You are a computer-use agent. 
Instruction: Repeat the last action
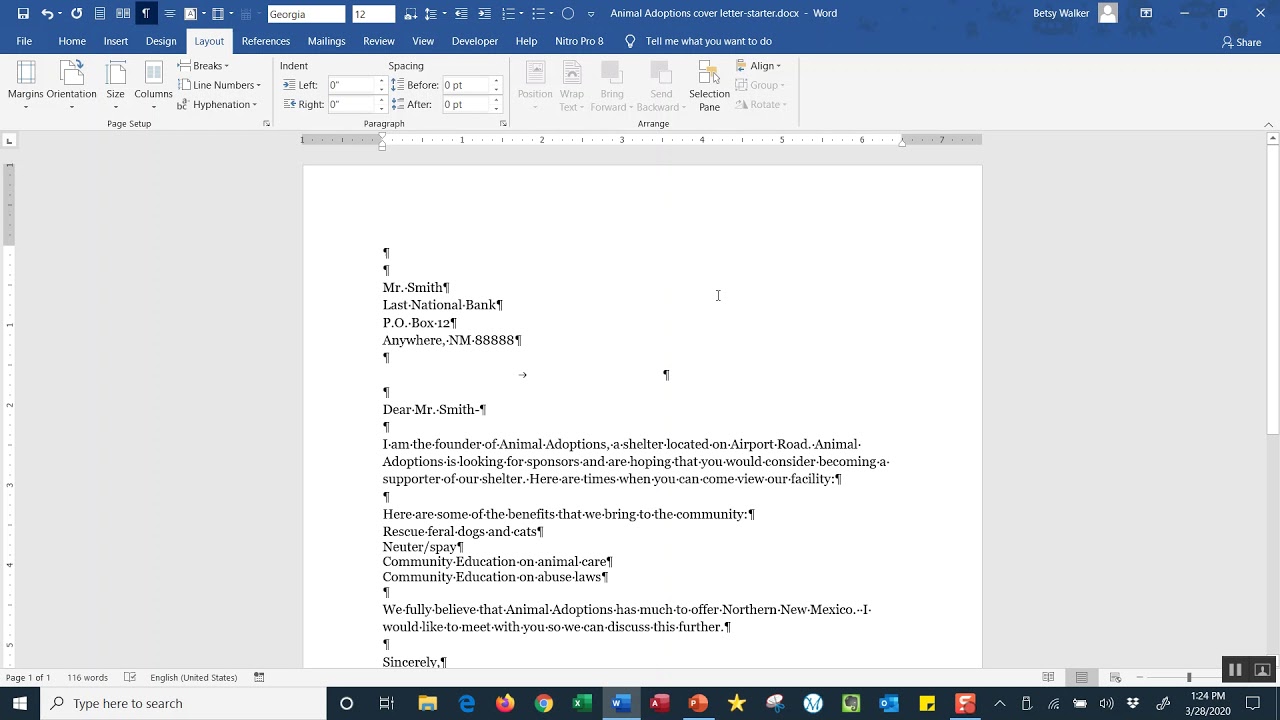(76, 13)
